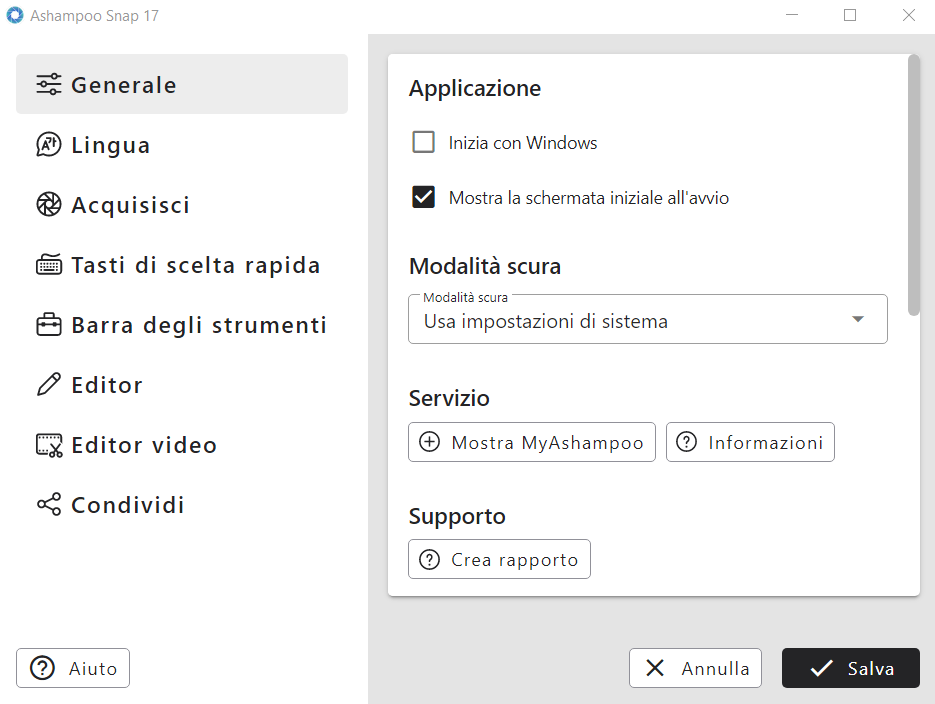
Task: Click the toolbox icon for Barra degli strumenti
Action: 48,325
